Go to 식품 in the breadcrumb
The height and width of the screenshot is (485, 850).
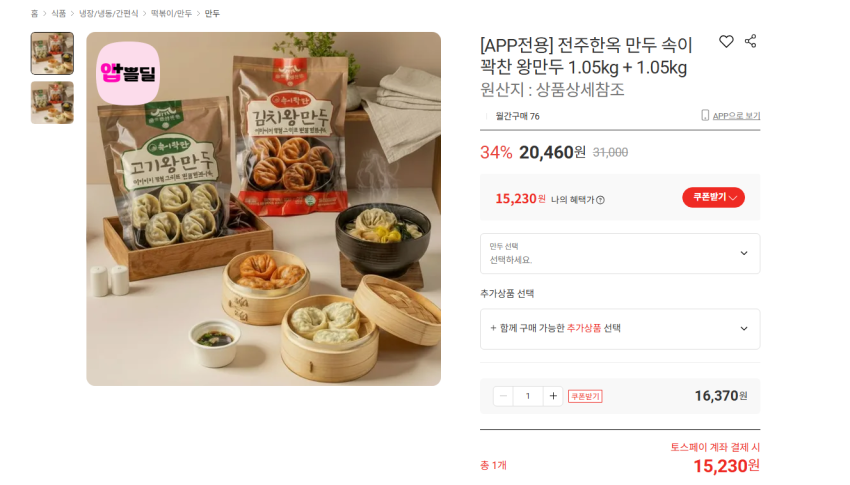[x=59, y=13]
